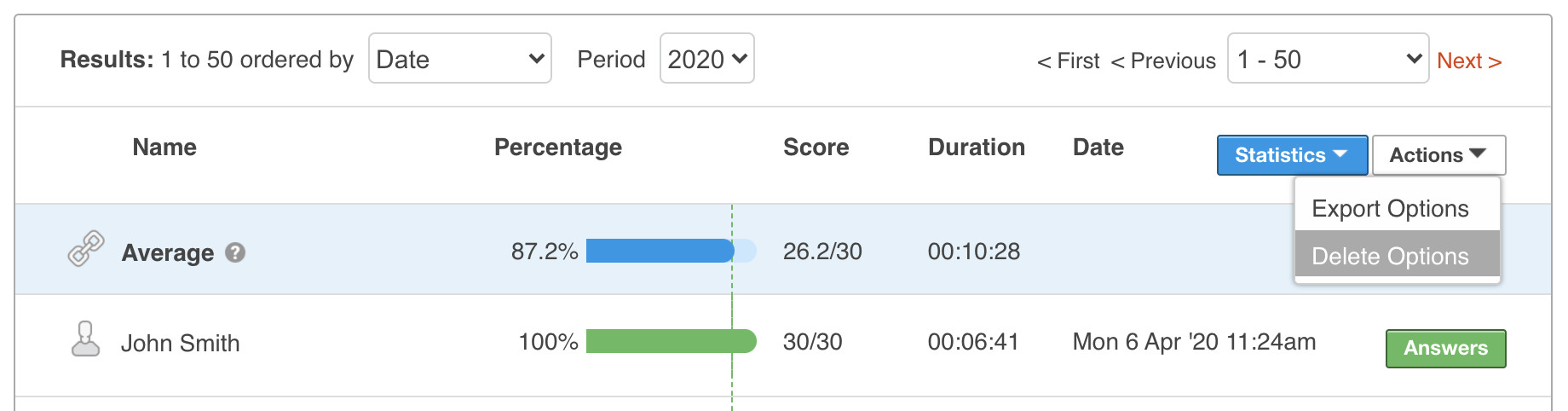The image size is (1568, 411).
Task: Select Export Options from the menu
Action: click(1390, 209)
